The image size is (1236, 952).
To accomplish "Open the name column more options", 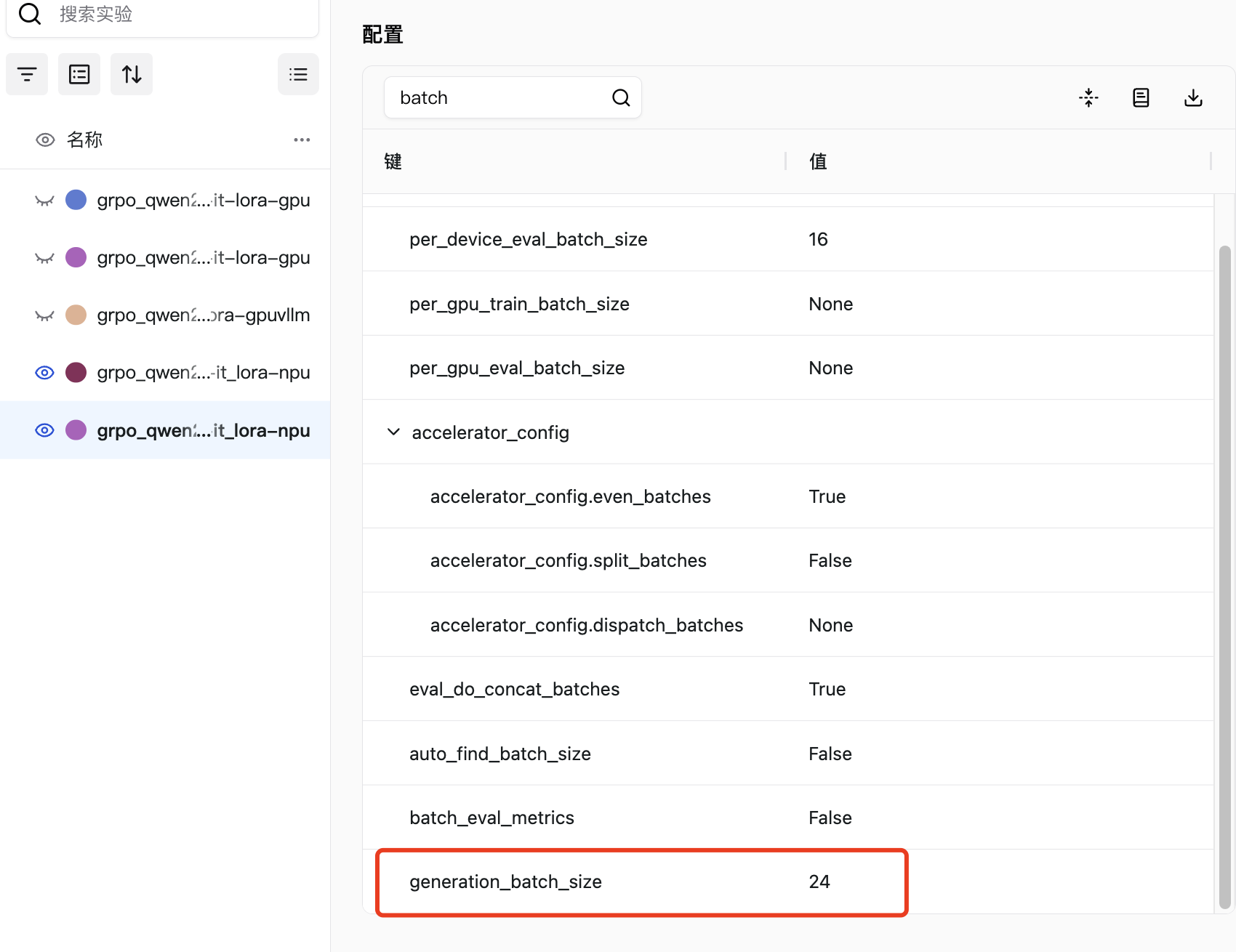I will tap(302, 140).
